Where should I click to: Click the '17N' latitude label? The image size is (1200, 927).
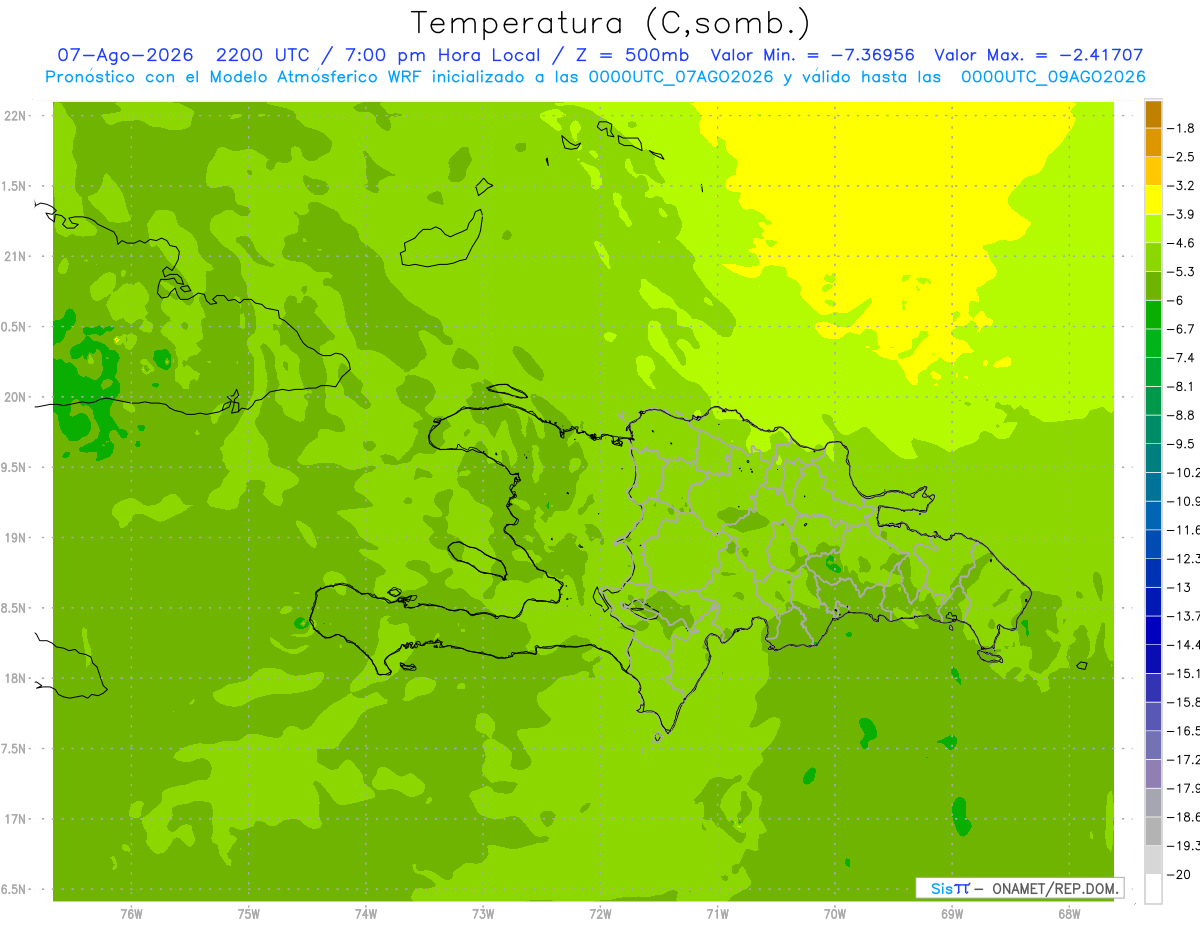pos(16,819)
